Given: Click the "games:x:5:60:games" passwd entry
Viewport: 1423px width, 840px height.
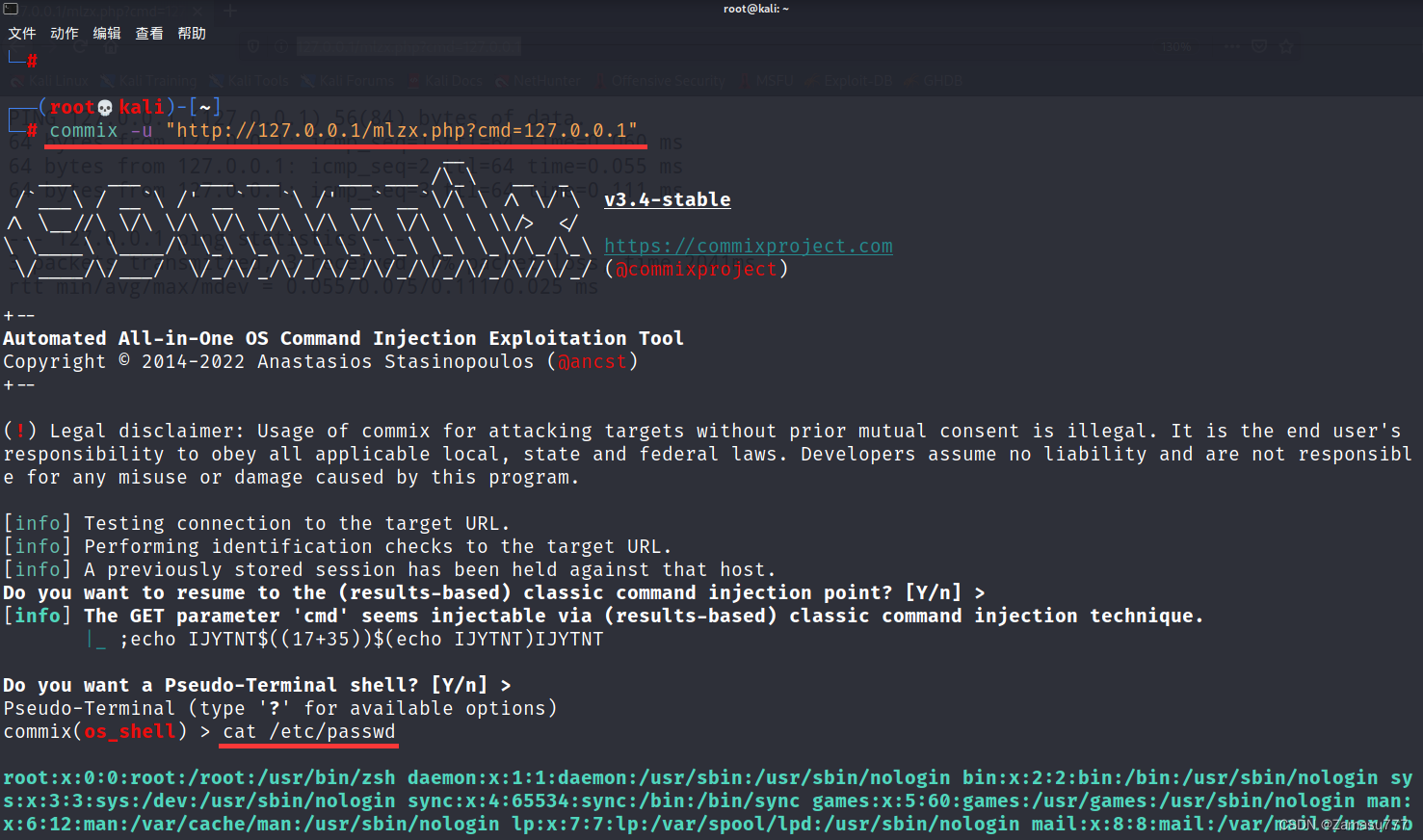Looking at the screenshot, I should pyautogui.click(x=1084, y=801).
